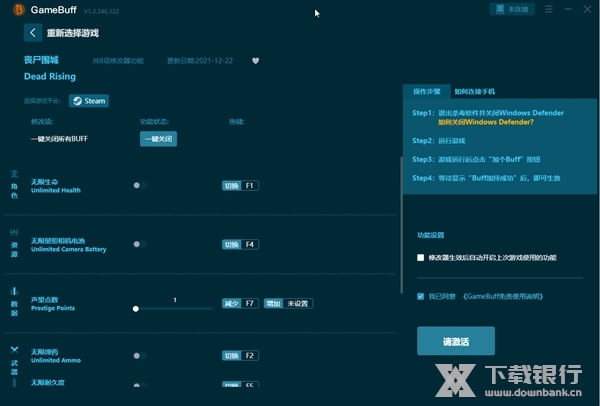Click the GameBuff logo icon

point(13,9)
